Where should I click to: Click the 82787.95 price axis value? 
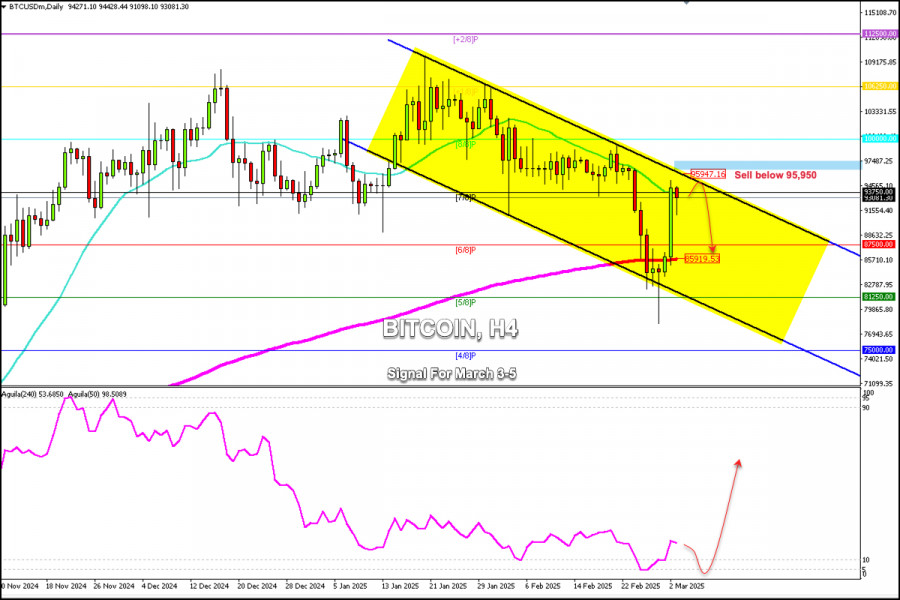coord(879,284)
